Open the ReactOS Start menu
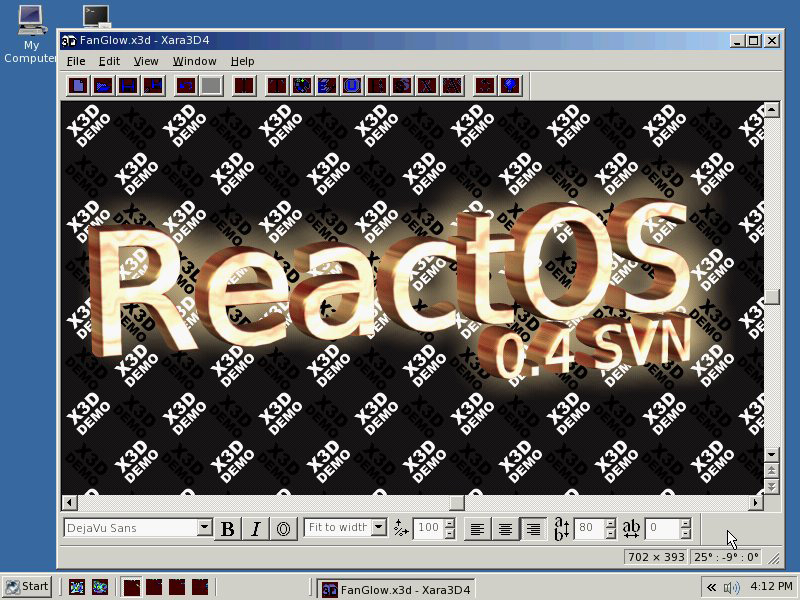800x600 pixels. pyautogui.click(x=27, y=587)
